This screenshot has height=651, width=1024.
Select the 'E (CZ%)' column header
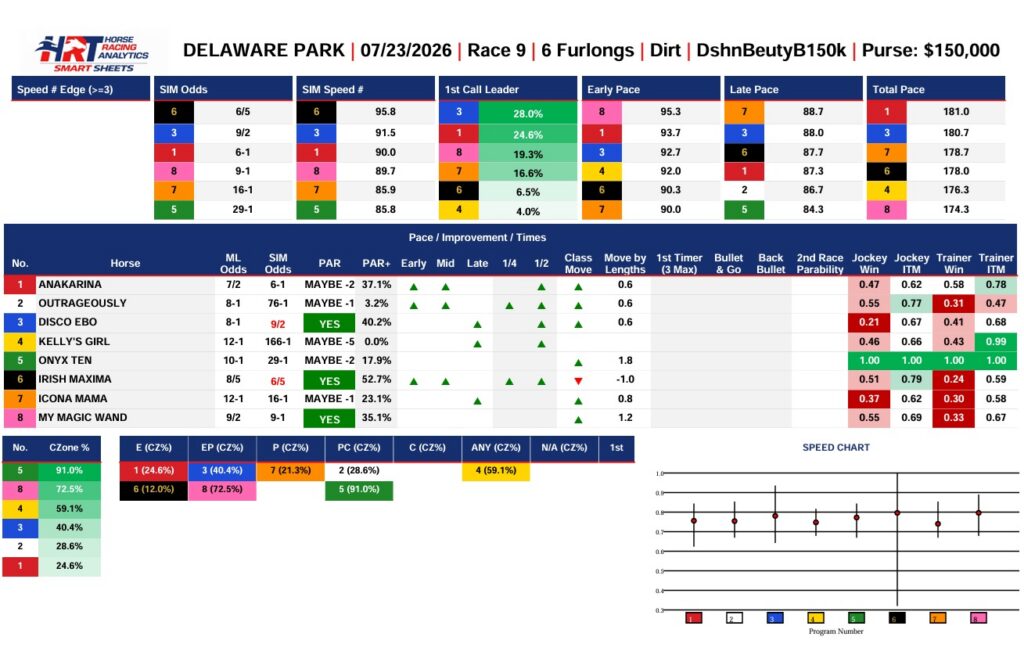153,448
